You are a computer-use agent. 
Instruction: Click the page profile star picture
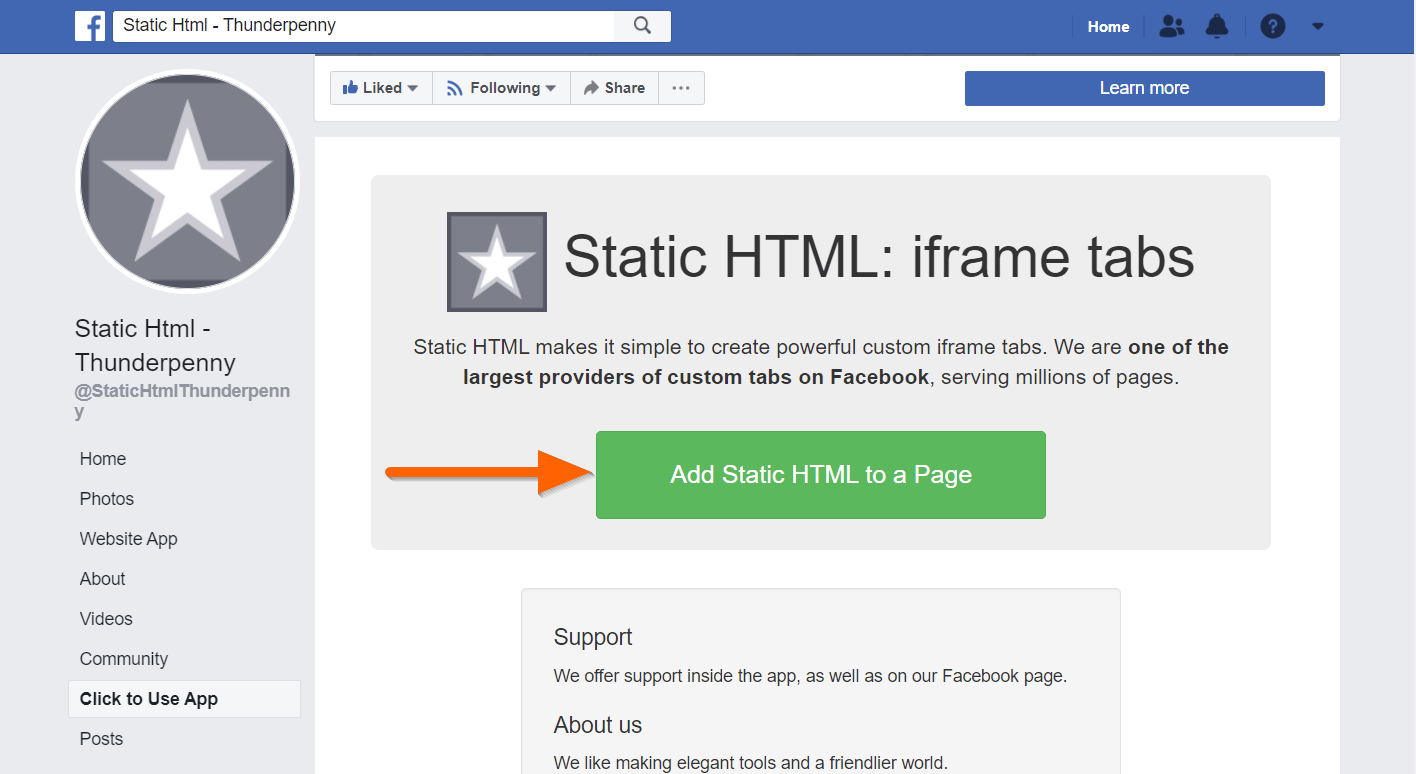[x=188, y=182]
